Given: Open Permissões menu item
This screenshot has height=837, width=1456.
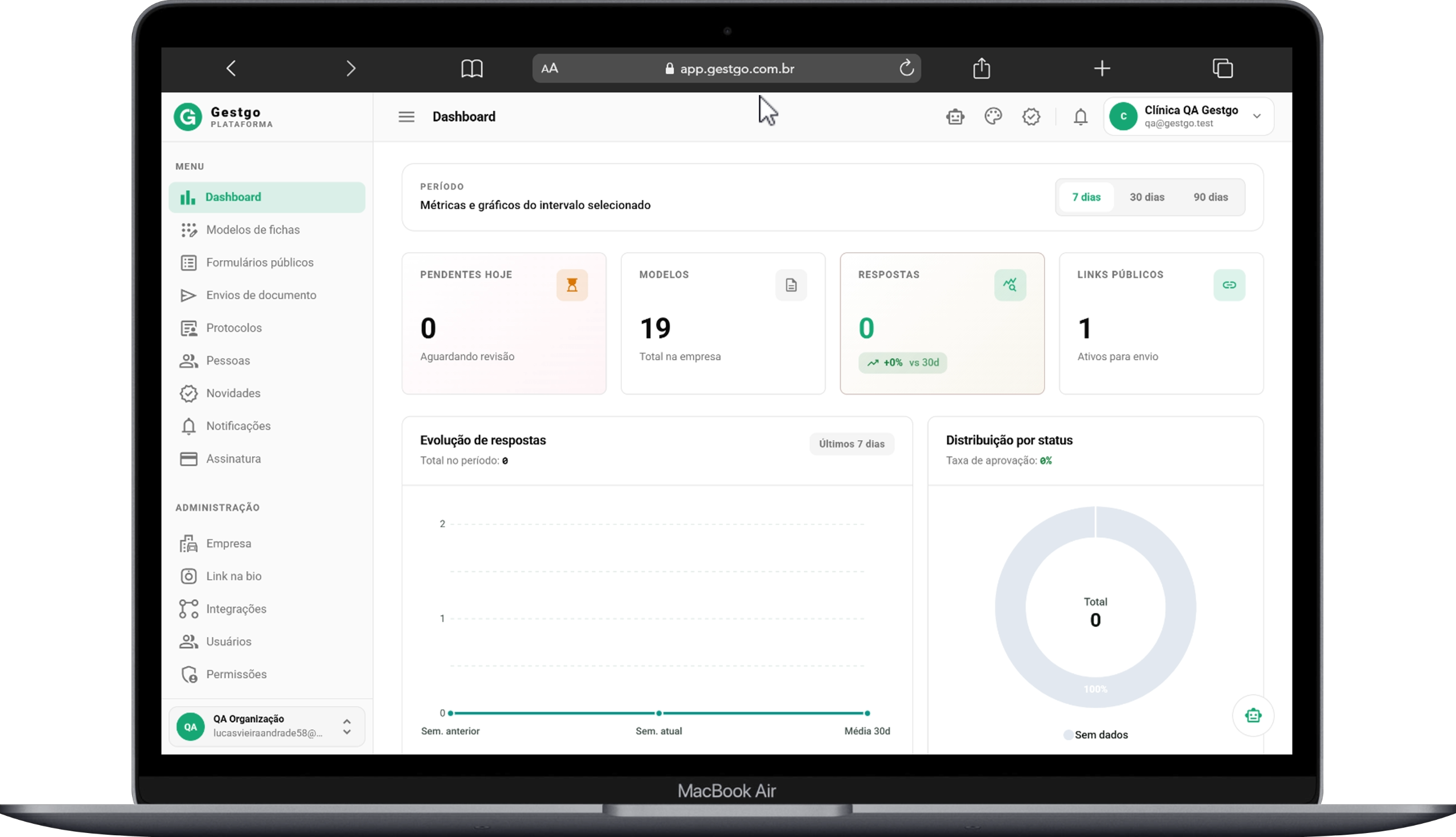Looking at the screenshot, I should click(x=267, y=675).
